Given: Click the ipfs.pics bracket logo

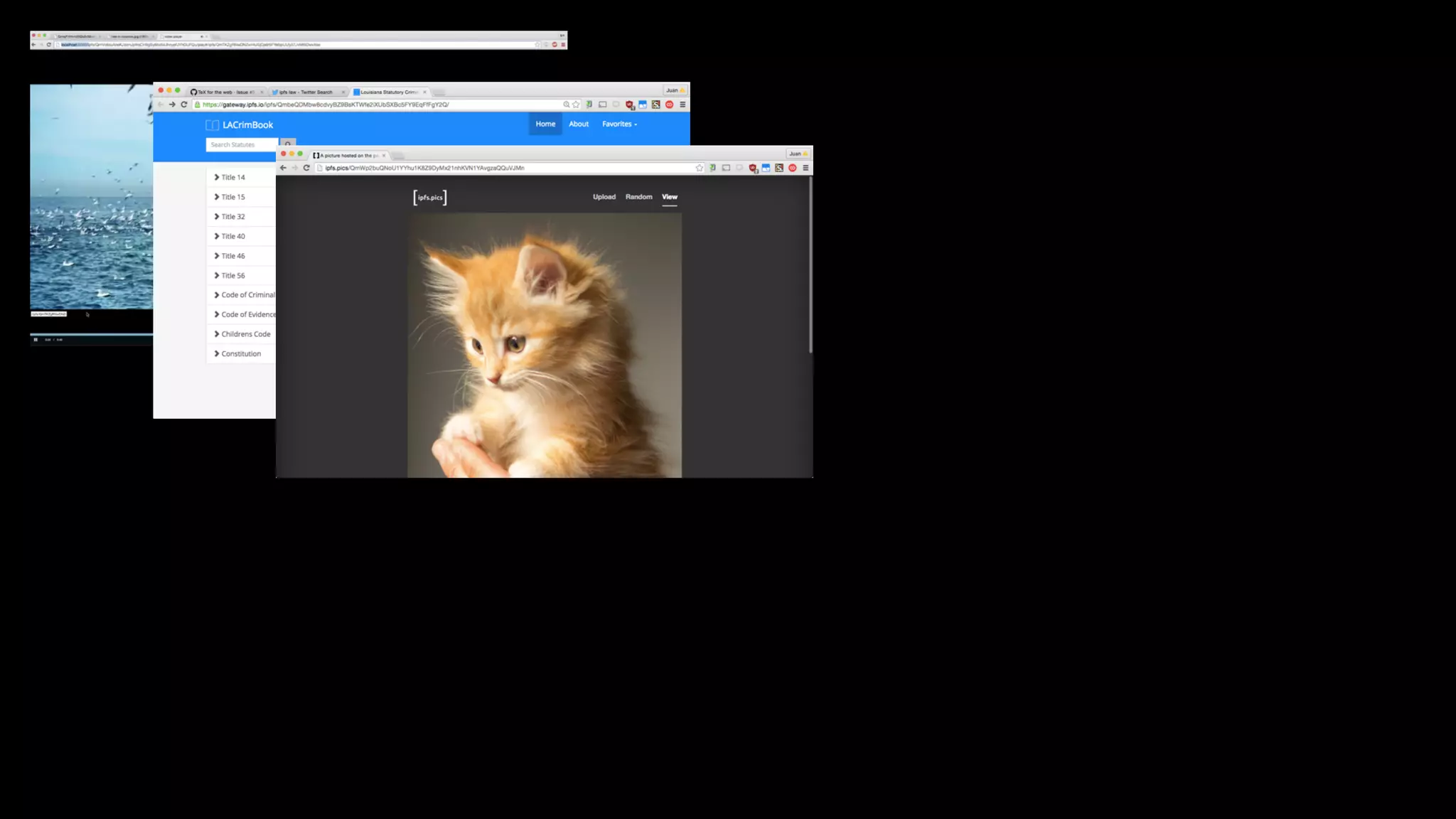Looking at the screenshot, I should tap(430, 198).
